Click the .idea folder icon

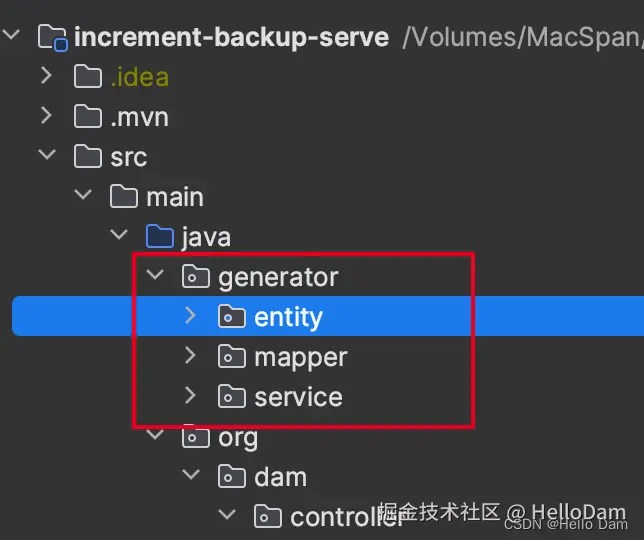[89, 77]
